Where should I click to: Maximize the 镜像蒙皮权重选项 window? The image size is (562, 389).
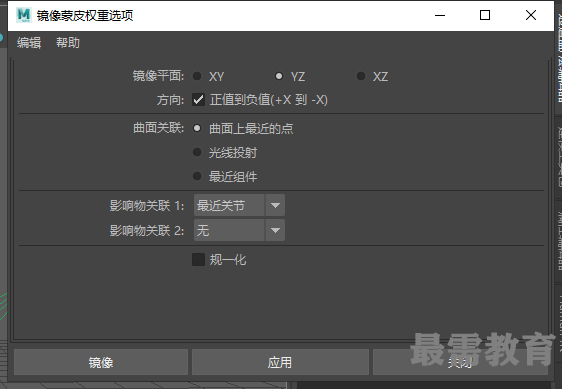click(485, 15)
